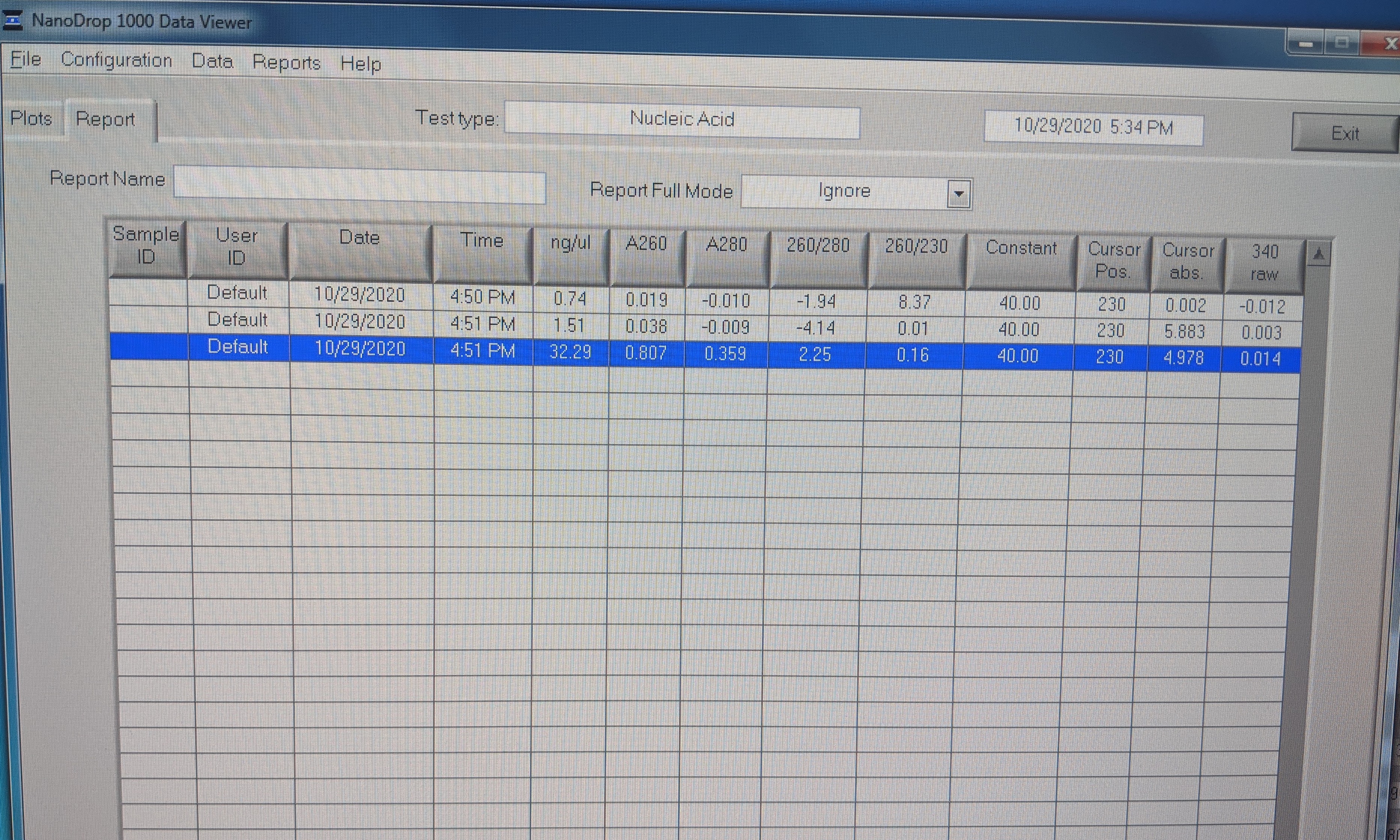Click the Test type Nucleic Acid field
This screenshot has width=1400, height=840.
point(682,119)
